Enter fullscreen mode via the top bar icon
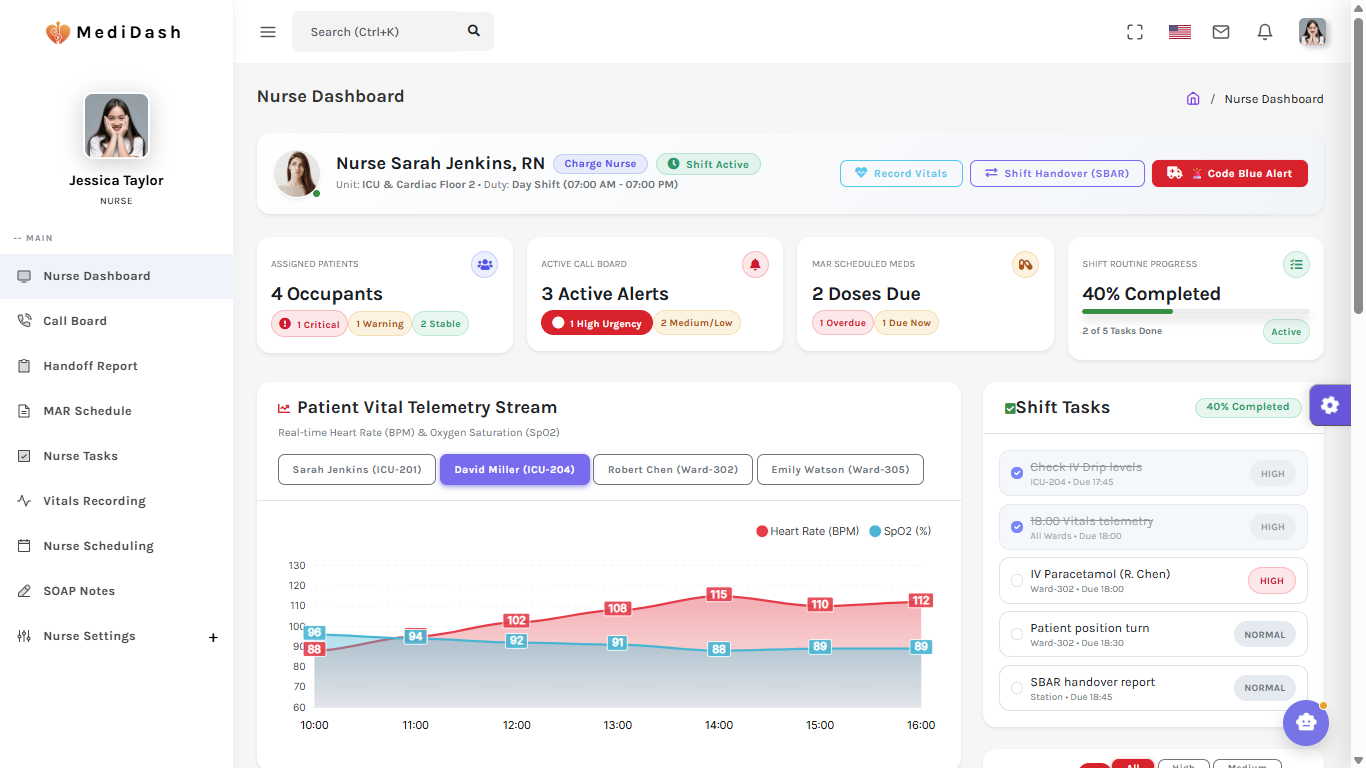Image resolution: width=1366 pixels, height=768 pixels. pos(1135,32)
